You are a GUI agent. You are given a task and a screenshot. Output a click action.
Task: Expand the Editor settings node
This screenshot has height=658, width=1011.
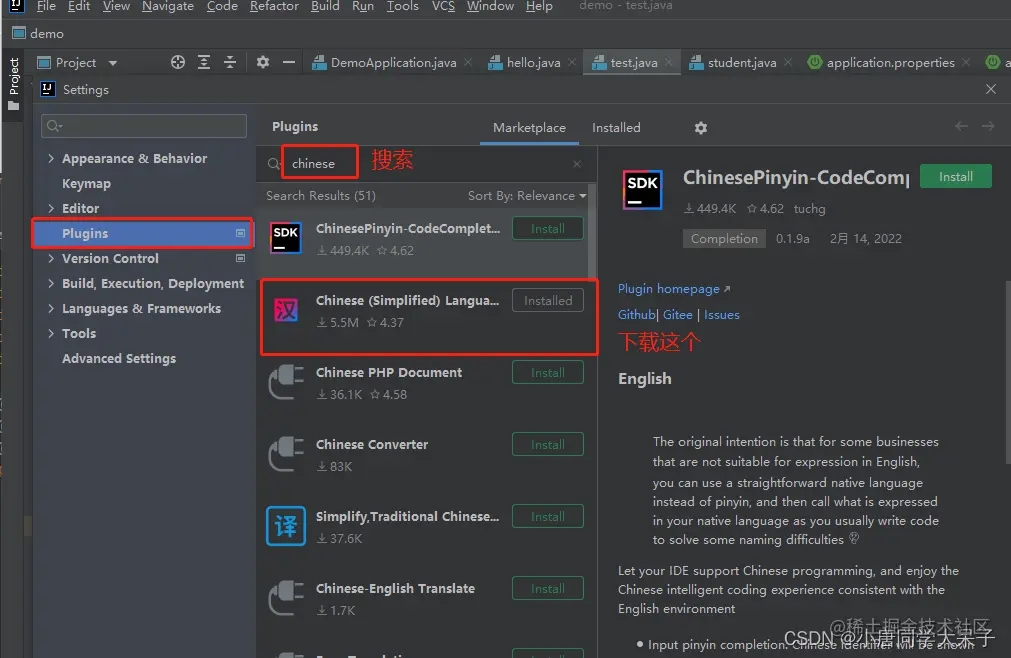point(51,208)
